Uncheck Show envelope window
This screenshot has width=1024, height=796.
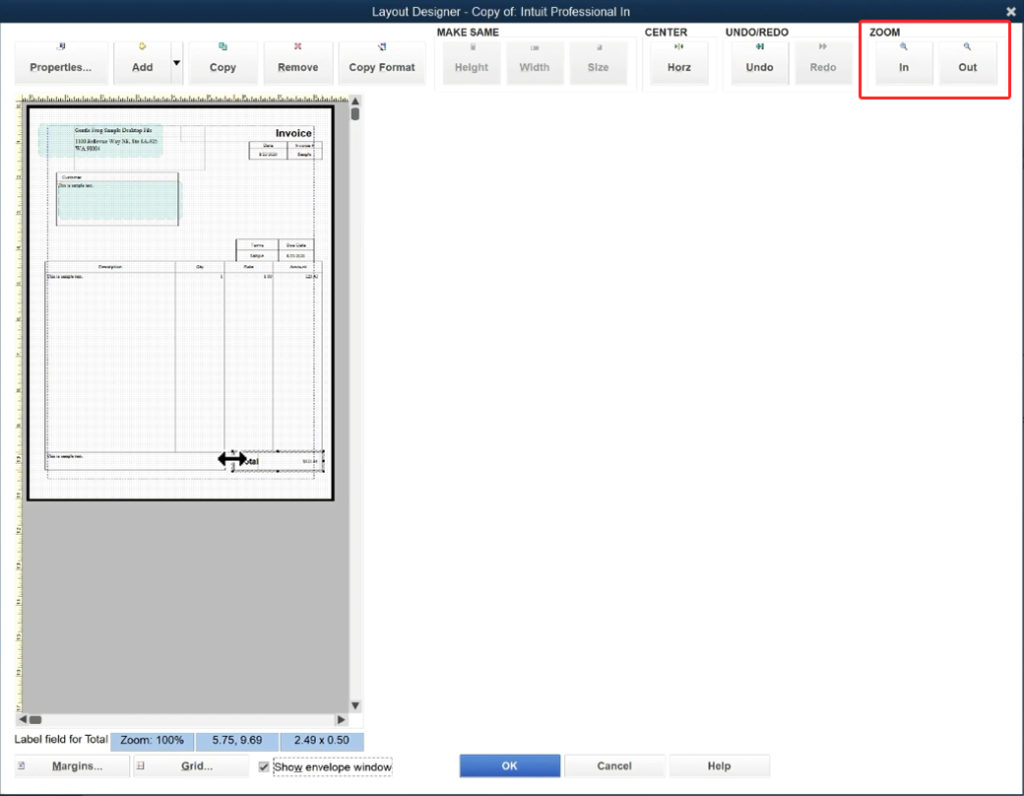point(264,765)
